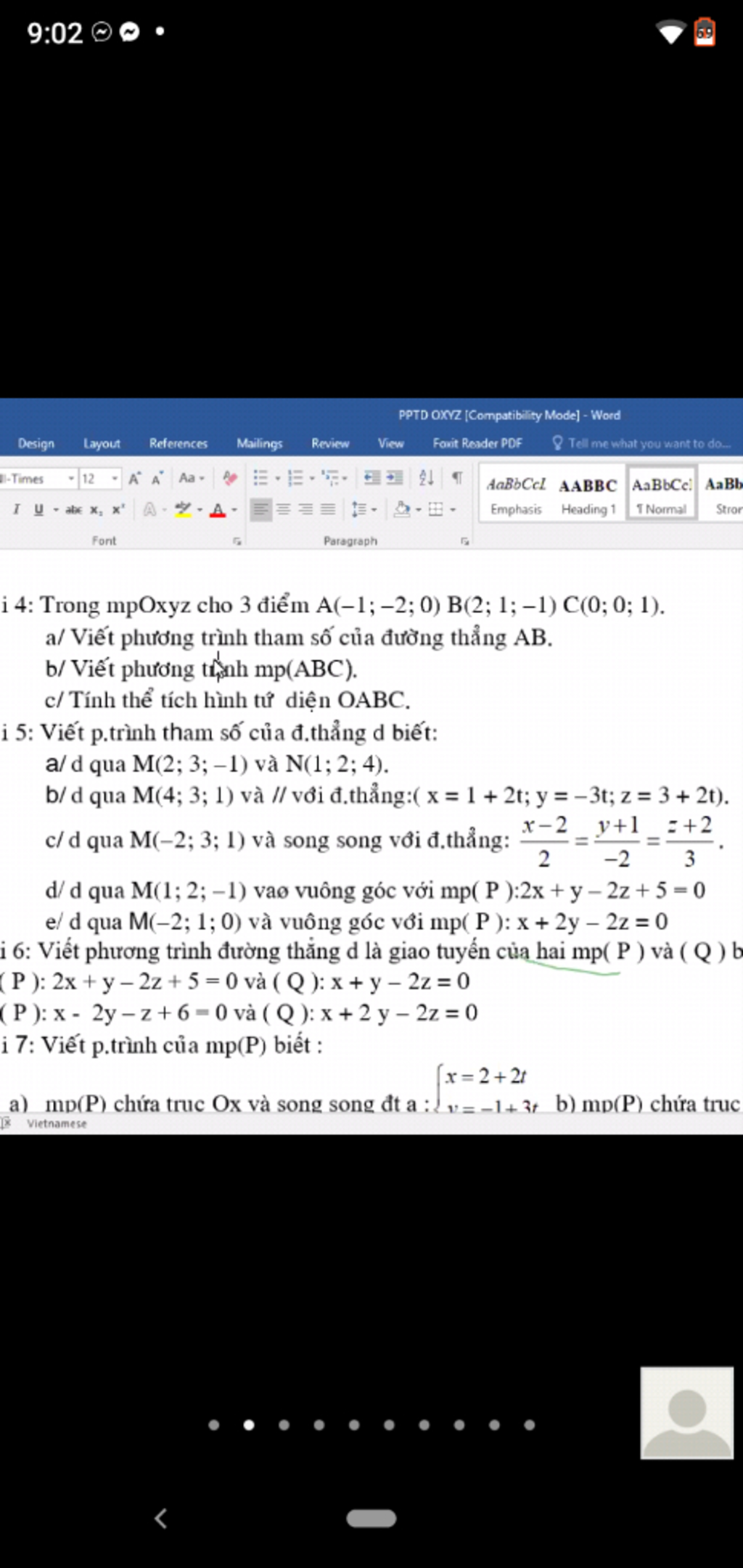
Task: Tap the Android home pill button
Action: (x=371, y=1518)
